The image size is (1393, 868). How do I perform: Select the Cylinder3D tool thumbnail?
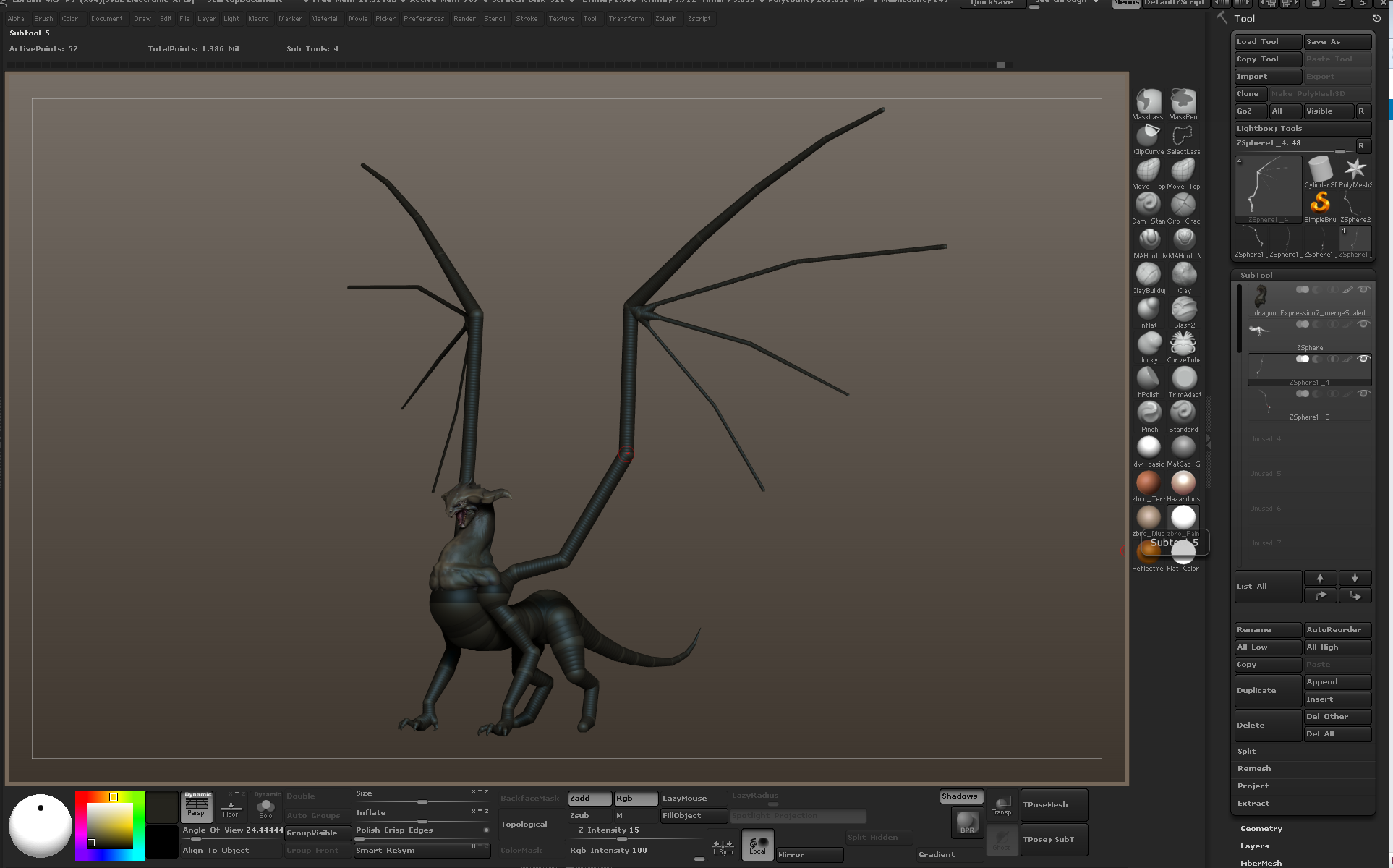click(1320, 171)
